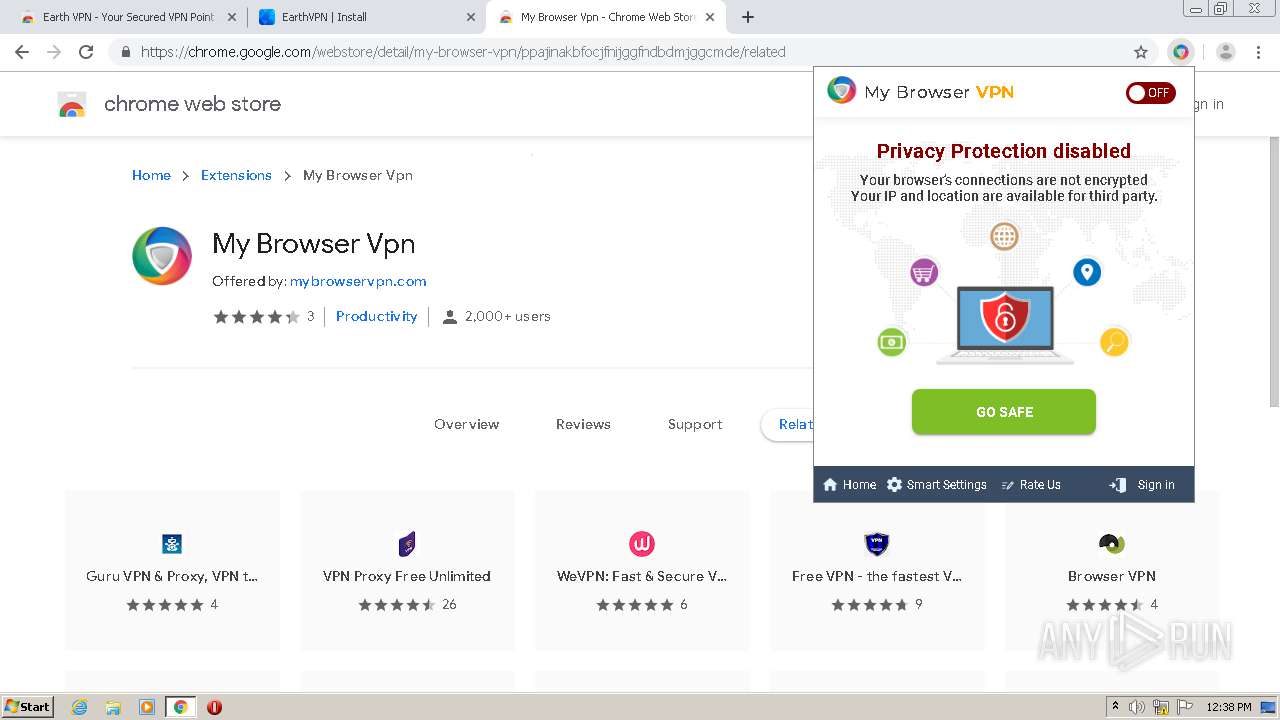Viewport: 1280px width, 720px height.
Task: Open Guru VPN & Proxy extension card
Action: (x=172, y=571)
